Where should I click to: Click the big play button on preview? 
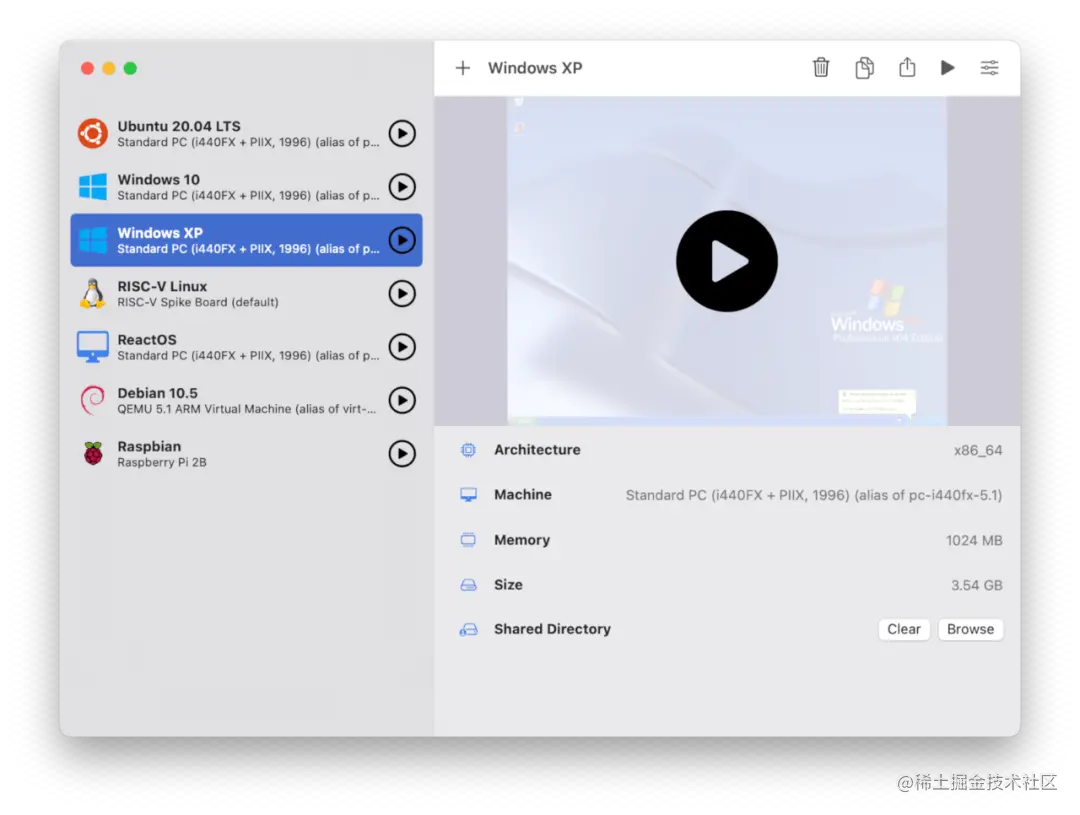click(727, 261)
